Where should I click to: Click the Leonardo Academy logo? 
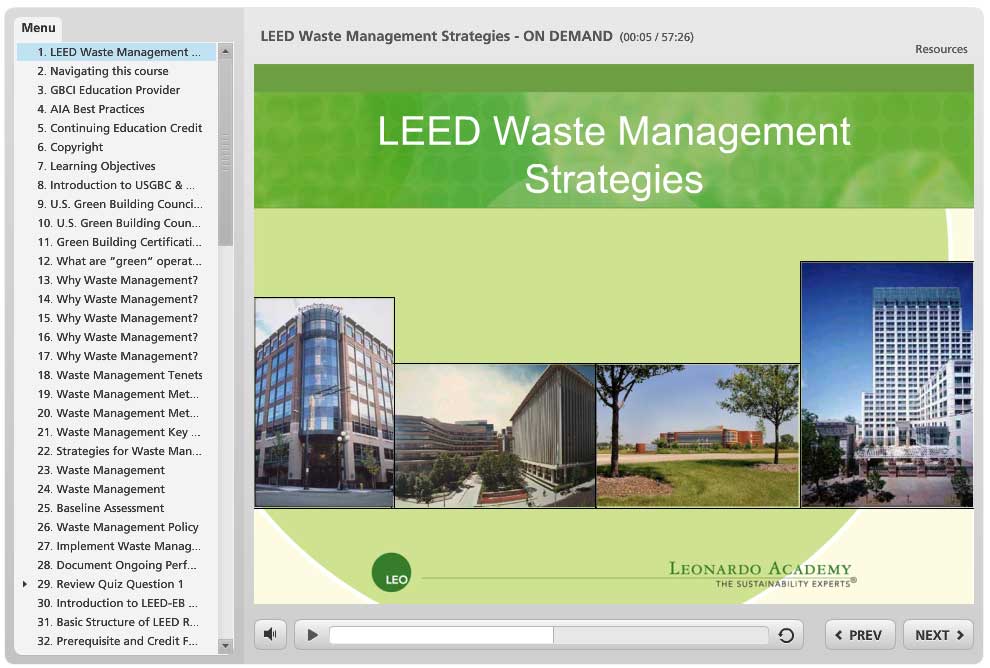coord(761,574)
